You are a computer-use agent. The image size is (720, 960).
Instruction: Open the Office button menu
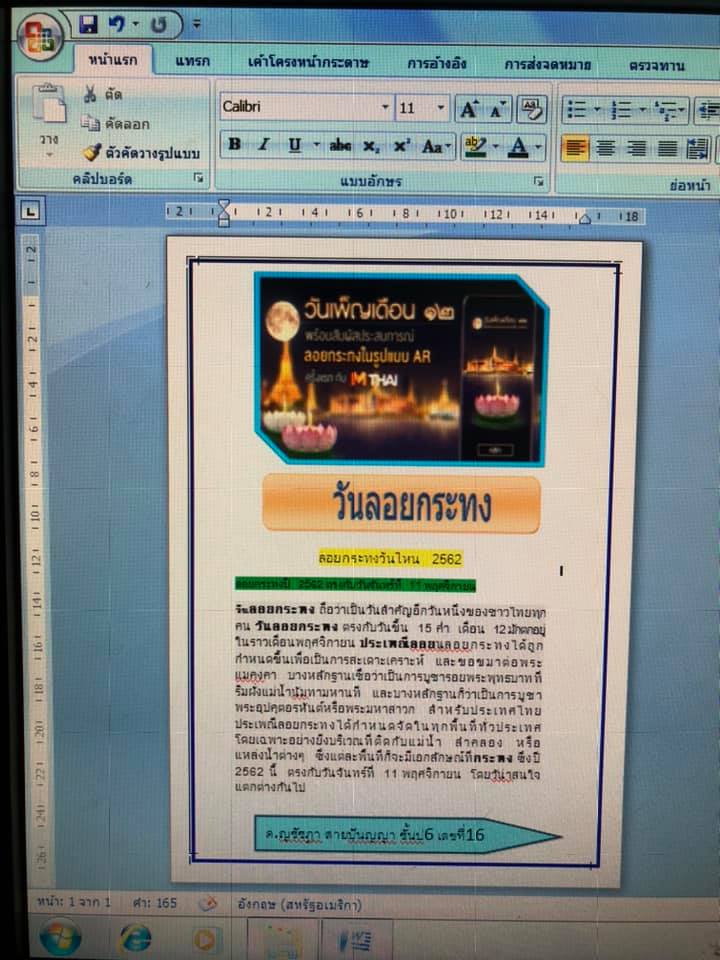pyautogui.click(x=39, y=36)
